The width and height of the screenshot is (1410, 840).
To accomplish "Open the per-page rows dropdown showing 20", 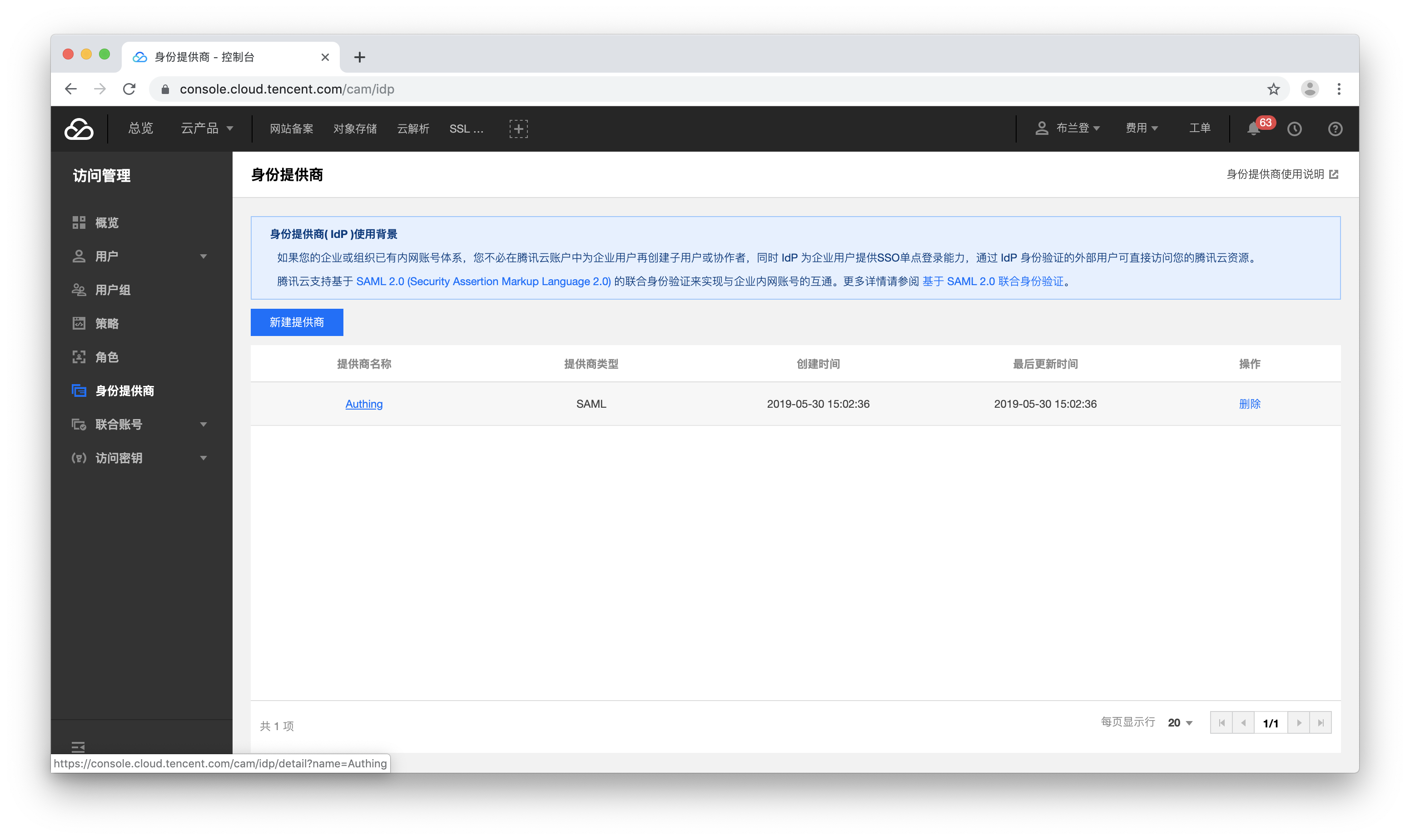I will pos(1180,723).
